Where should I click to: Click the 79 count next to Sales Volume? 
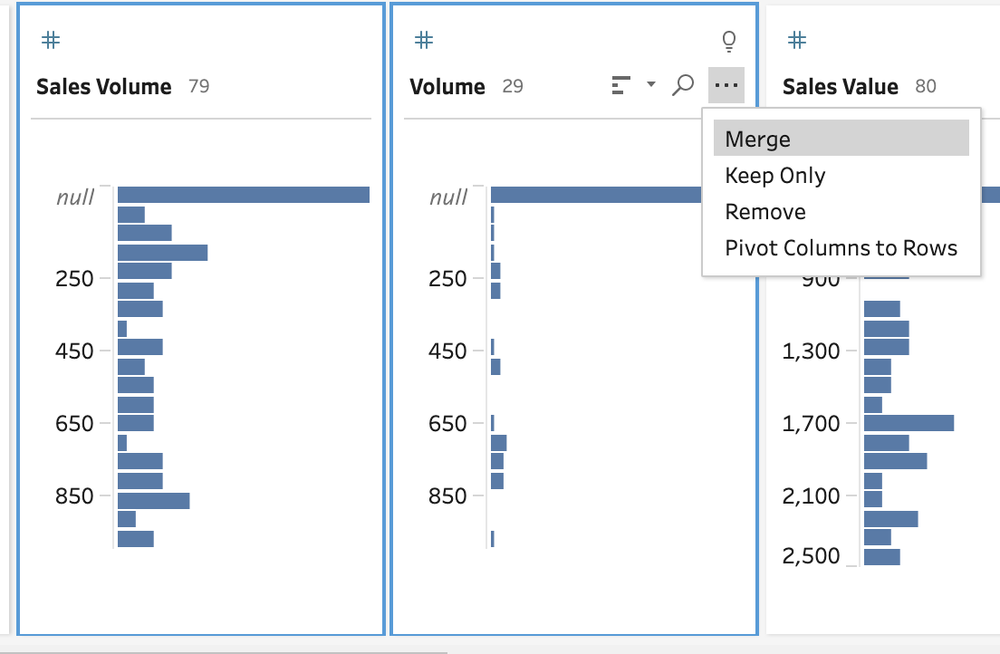(x=199, y=86)
